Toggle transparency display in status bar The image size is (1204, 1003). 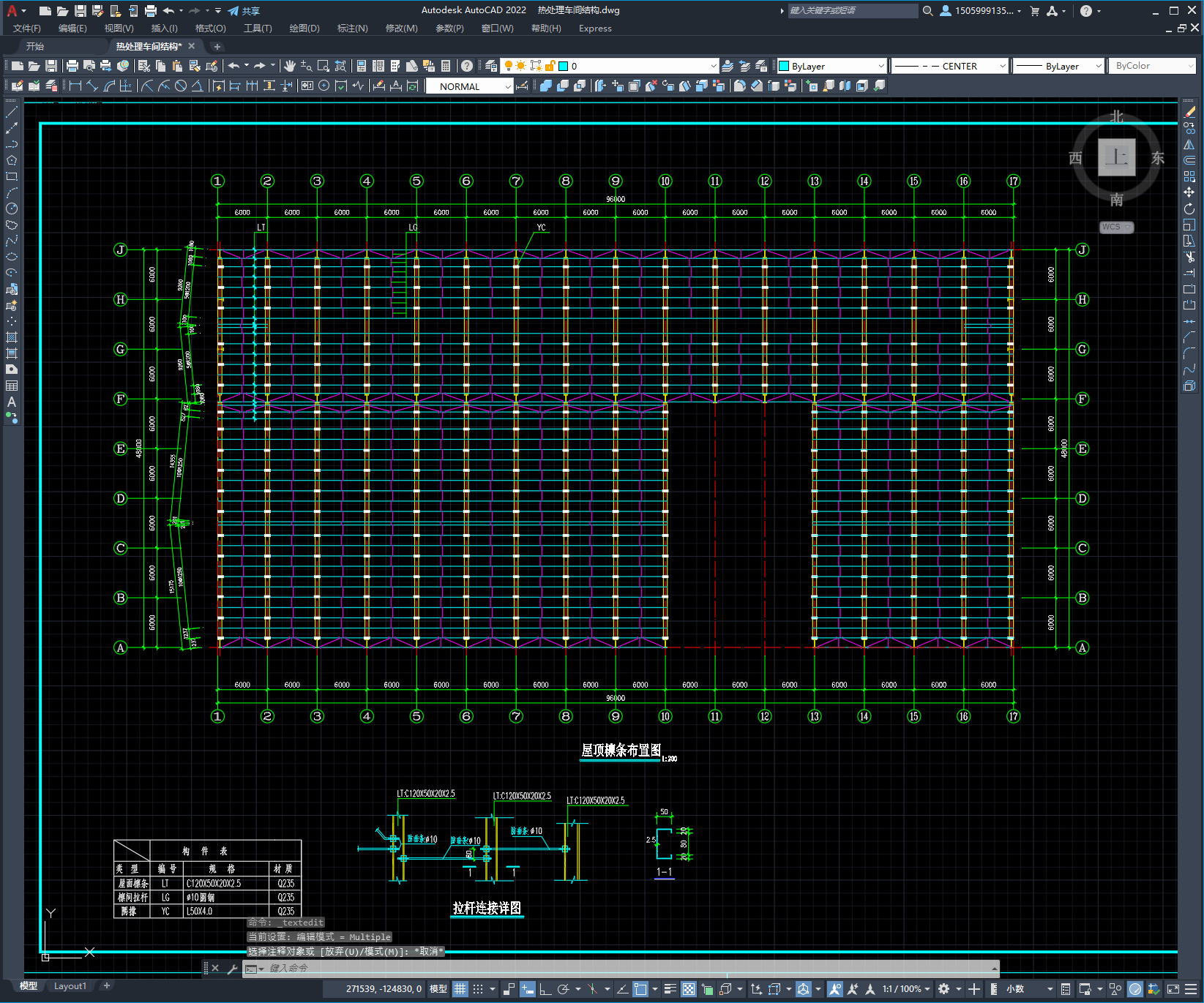pyautogui.click(x=689, y=989)
